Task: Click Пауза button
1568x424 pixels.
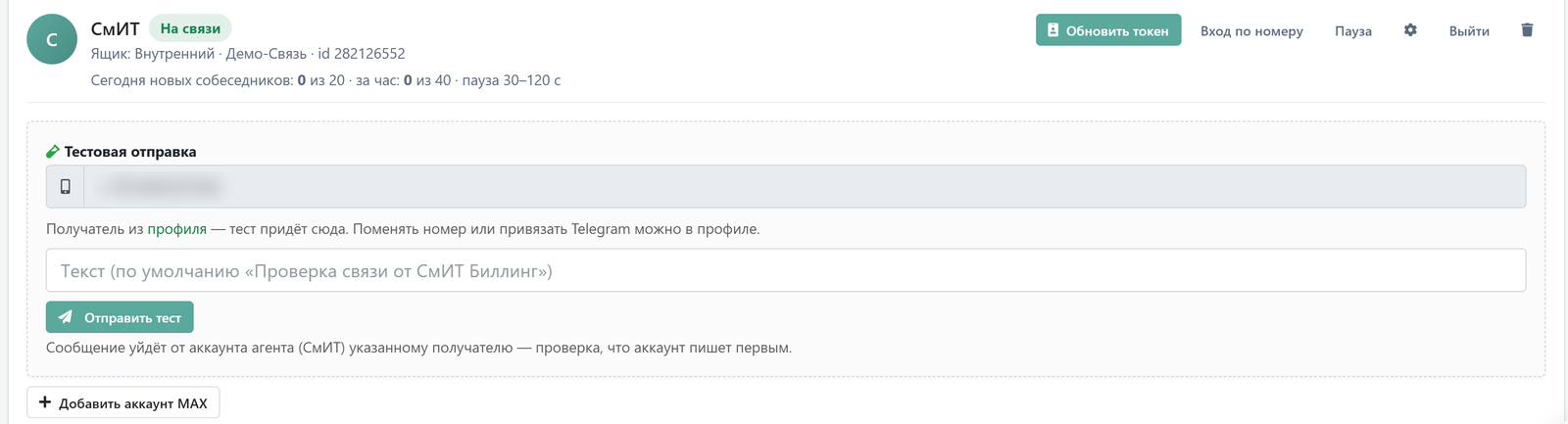Action: click(1353, 30)
